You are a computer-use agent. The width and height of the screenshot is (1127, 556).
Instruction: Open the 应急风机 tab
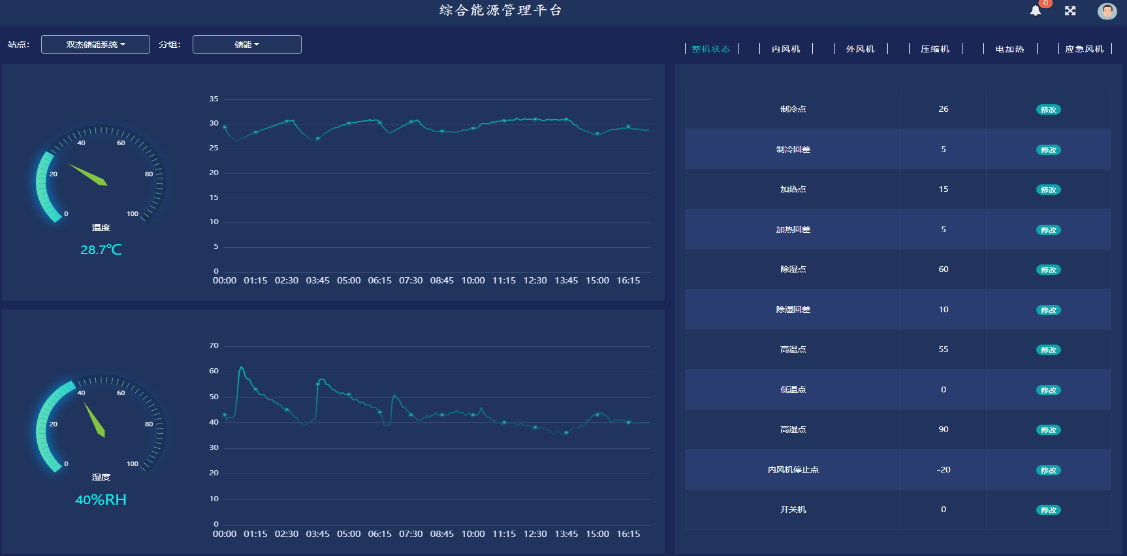coord(1084,49)
